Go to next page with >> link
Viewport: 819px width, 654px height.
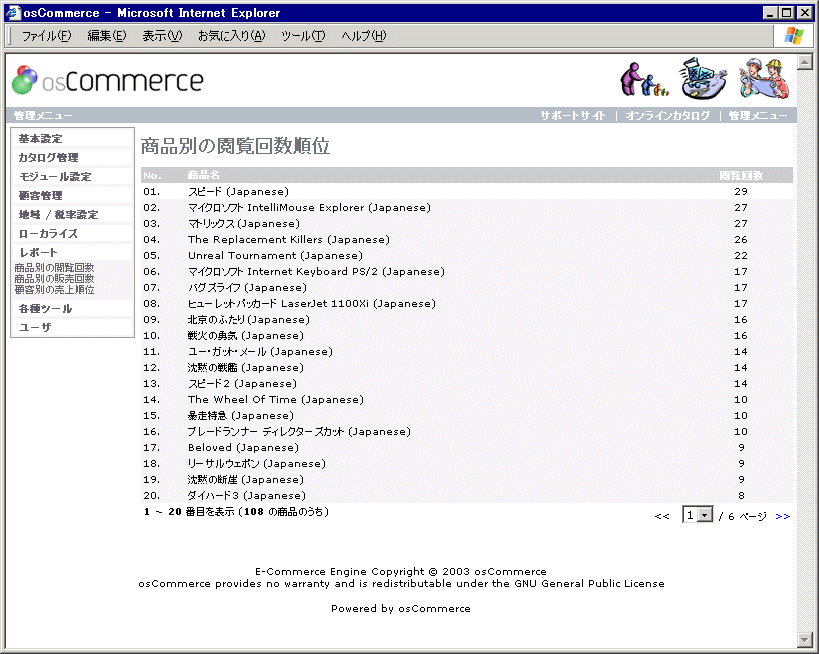[782, 516]
